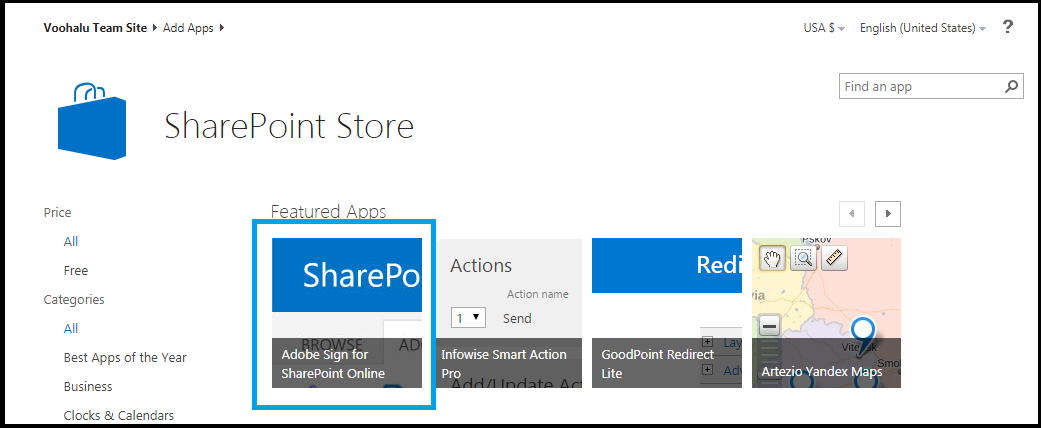Click the Categories filter label
The height and width of the screenshot is (428, 1041).
74,299
